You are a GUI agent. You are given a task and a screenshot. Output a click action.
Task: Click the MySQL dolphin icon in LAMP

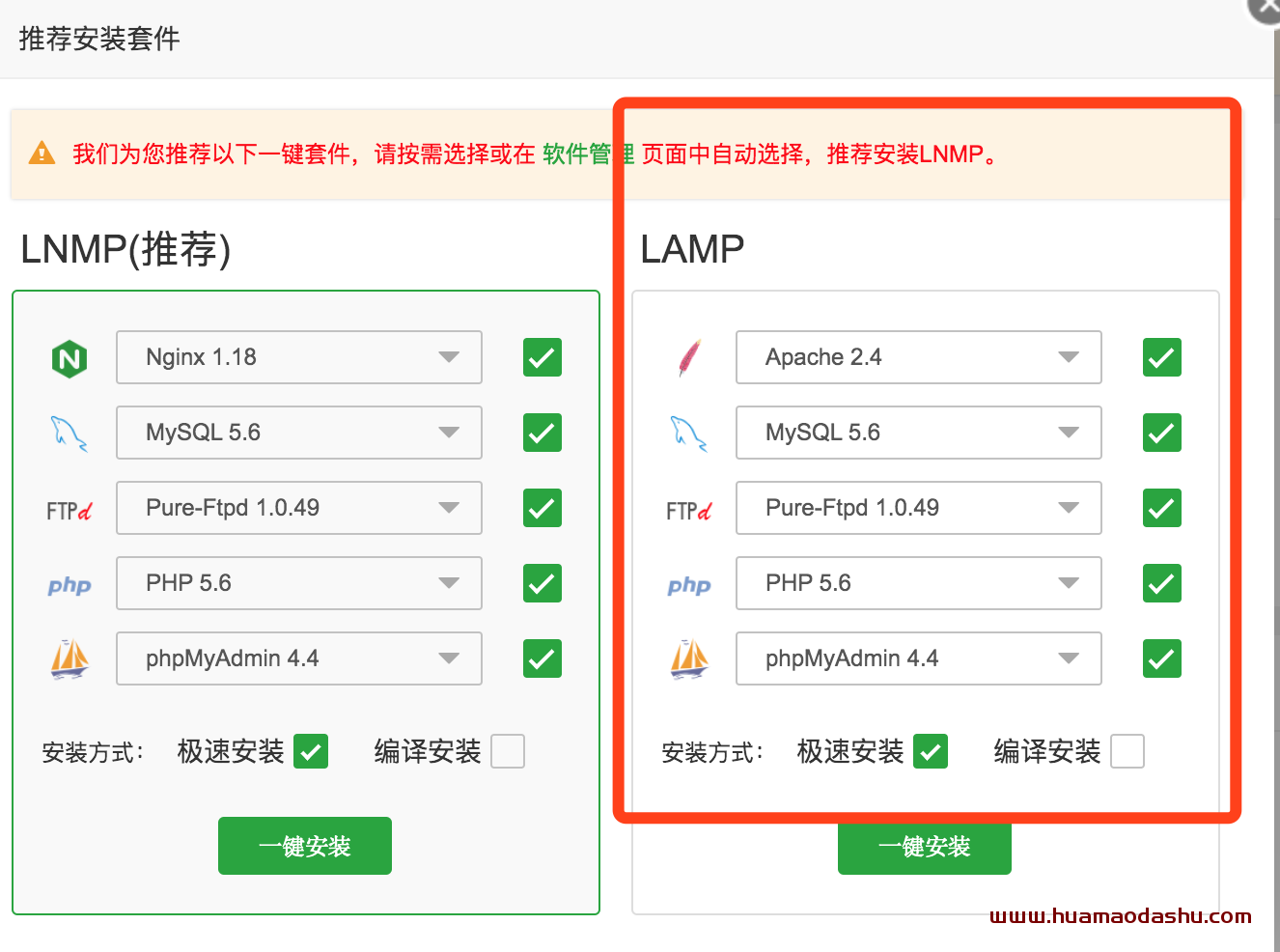689,434
